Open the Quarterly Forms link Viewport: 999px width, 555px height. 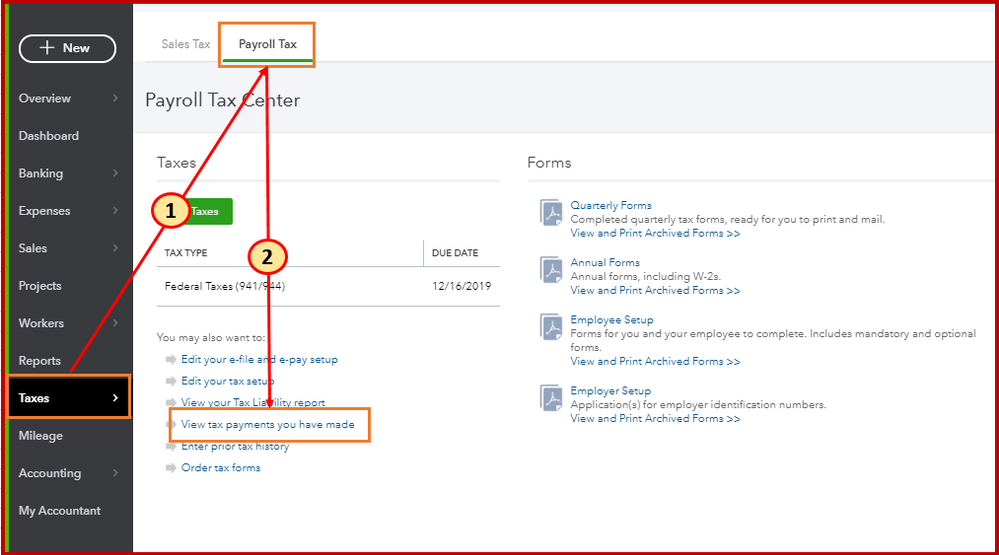coord(611,205)
